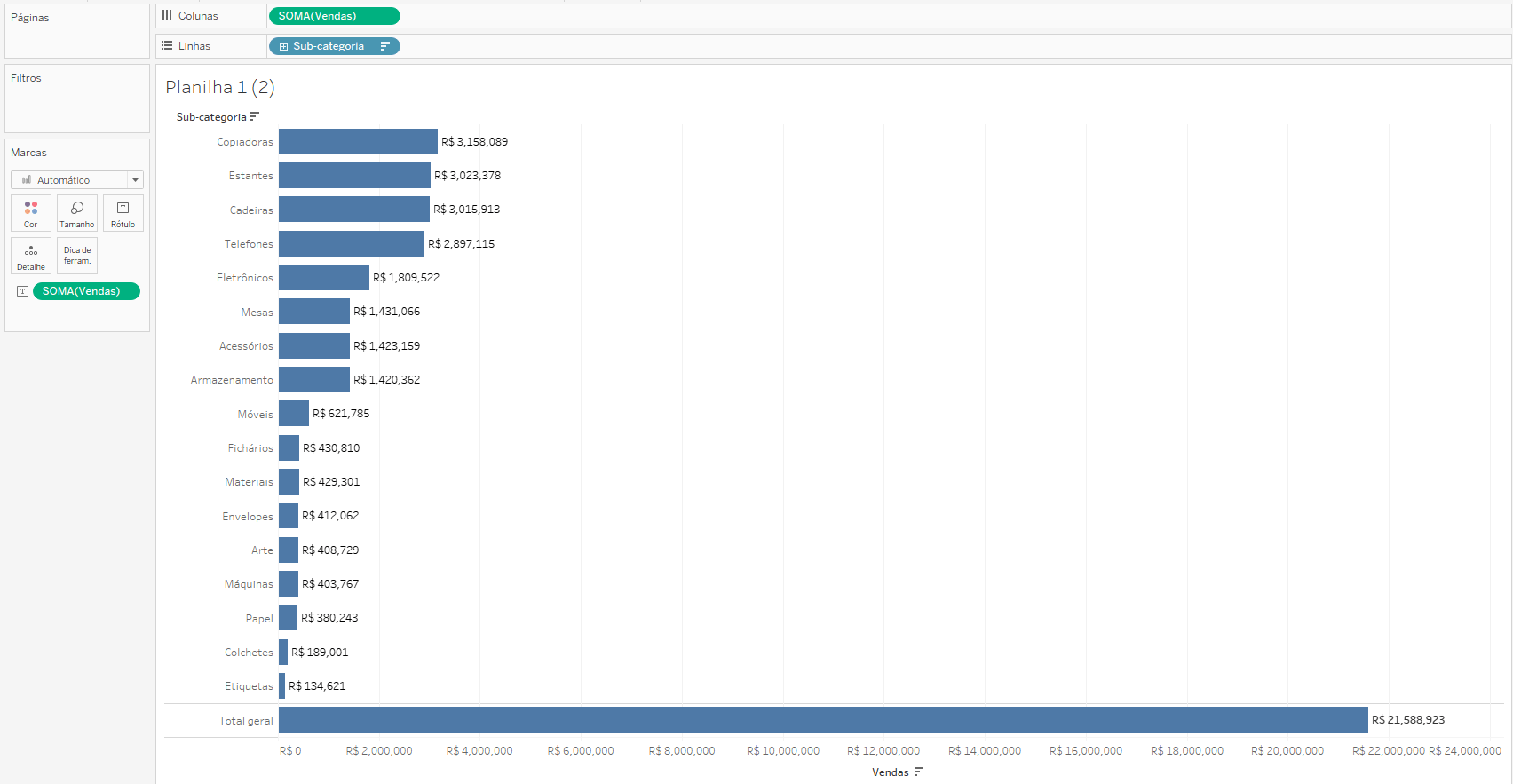Select the Telefones row label
Screen dimensions: 1513x784
pyautogui.click(x=249, y=244)
